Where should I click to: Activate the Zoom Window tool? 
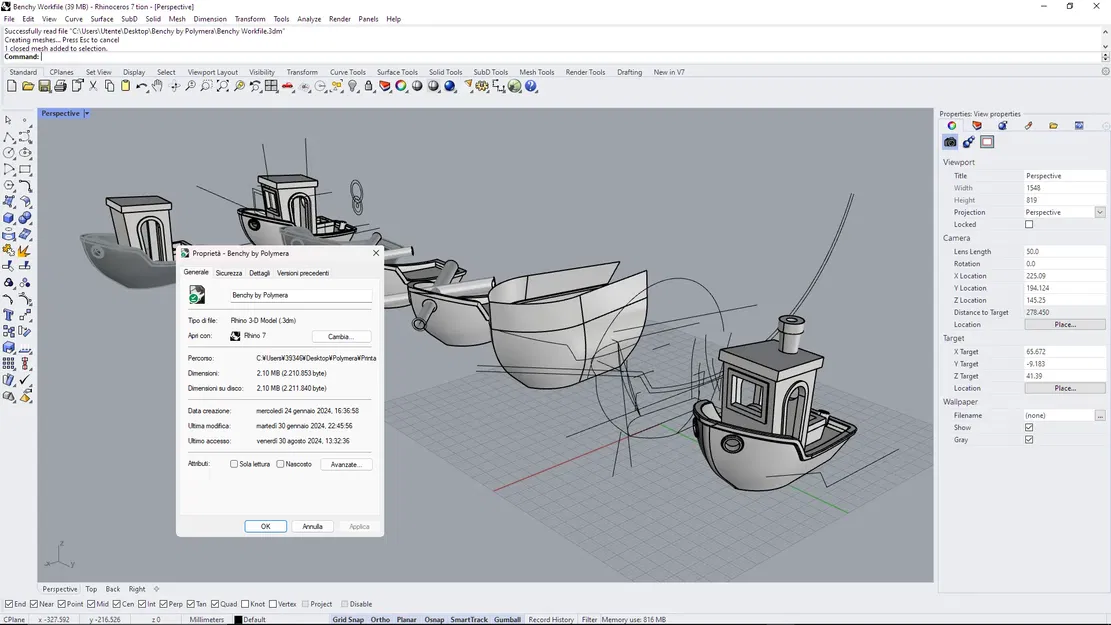click(x=205, y=86)
